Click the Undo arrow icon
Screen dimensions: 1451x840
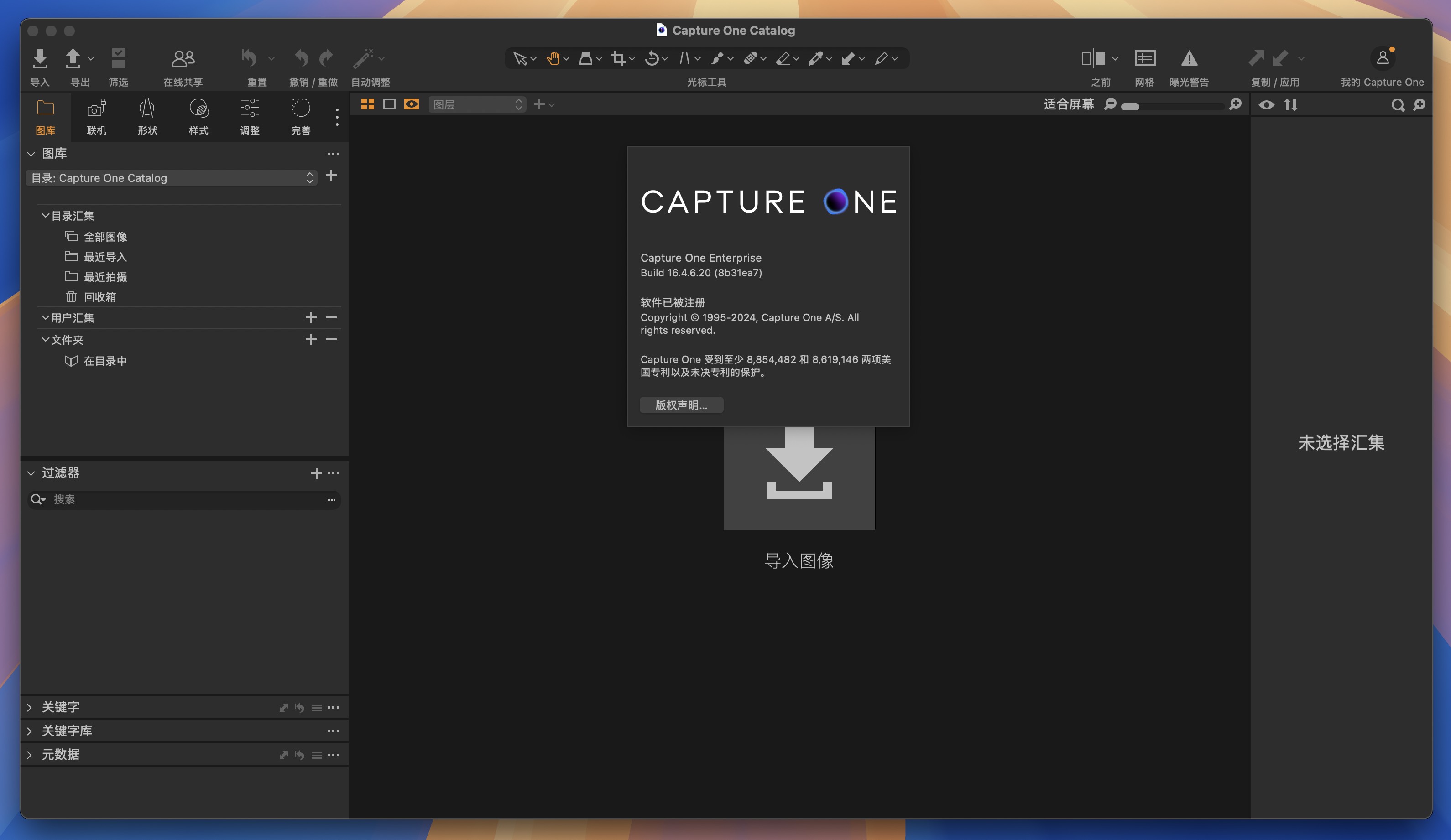[301, 58]
